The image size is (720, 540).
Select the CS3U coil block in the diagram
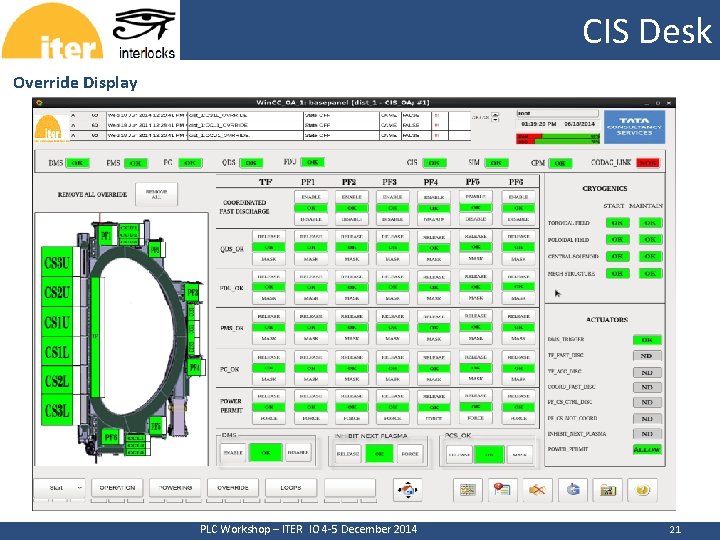point(57,262)
